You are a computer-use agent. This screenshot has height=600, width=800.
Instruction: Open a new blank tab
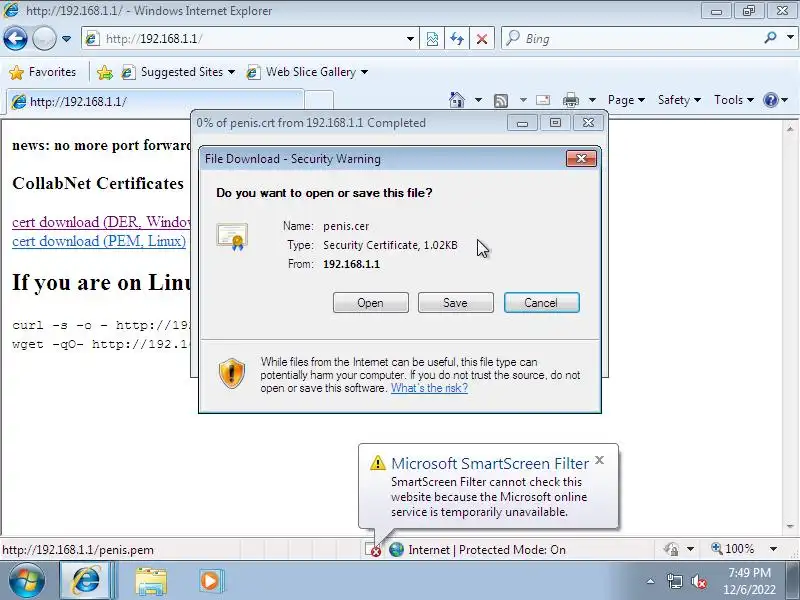[x=319, y=101]
